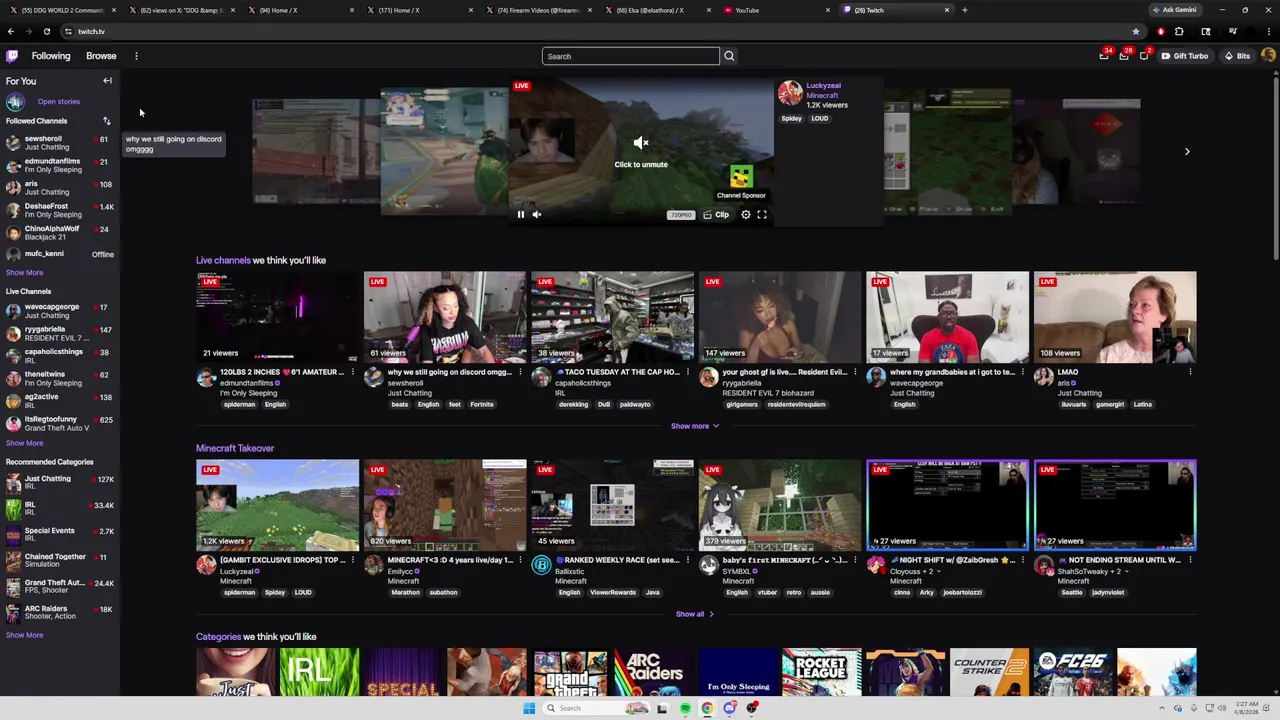The image size is (1280, 720).
Task: Go to the Browse tab
Action: 101,56
